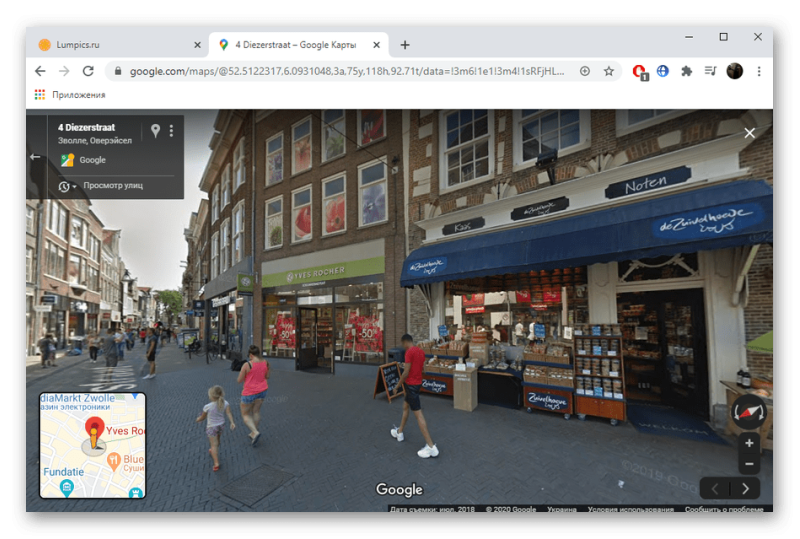Open the Приложения apps shortcut
Image resolution: width=800 pixels, height=539 pixels.
[79, 95]
